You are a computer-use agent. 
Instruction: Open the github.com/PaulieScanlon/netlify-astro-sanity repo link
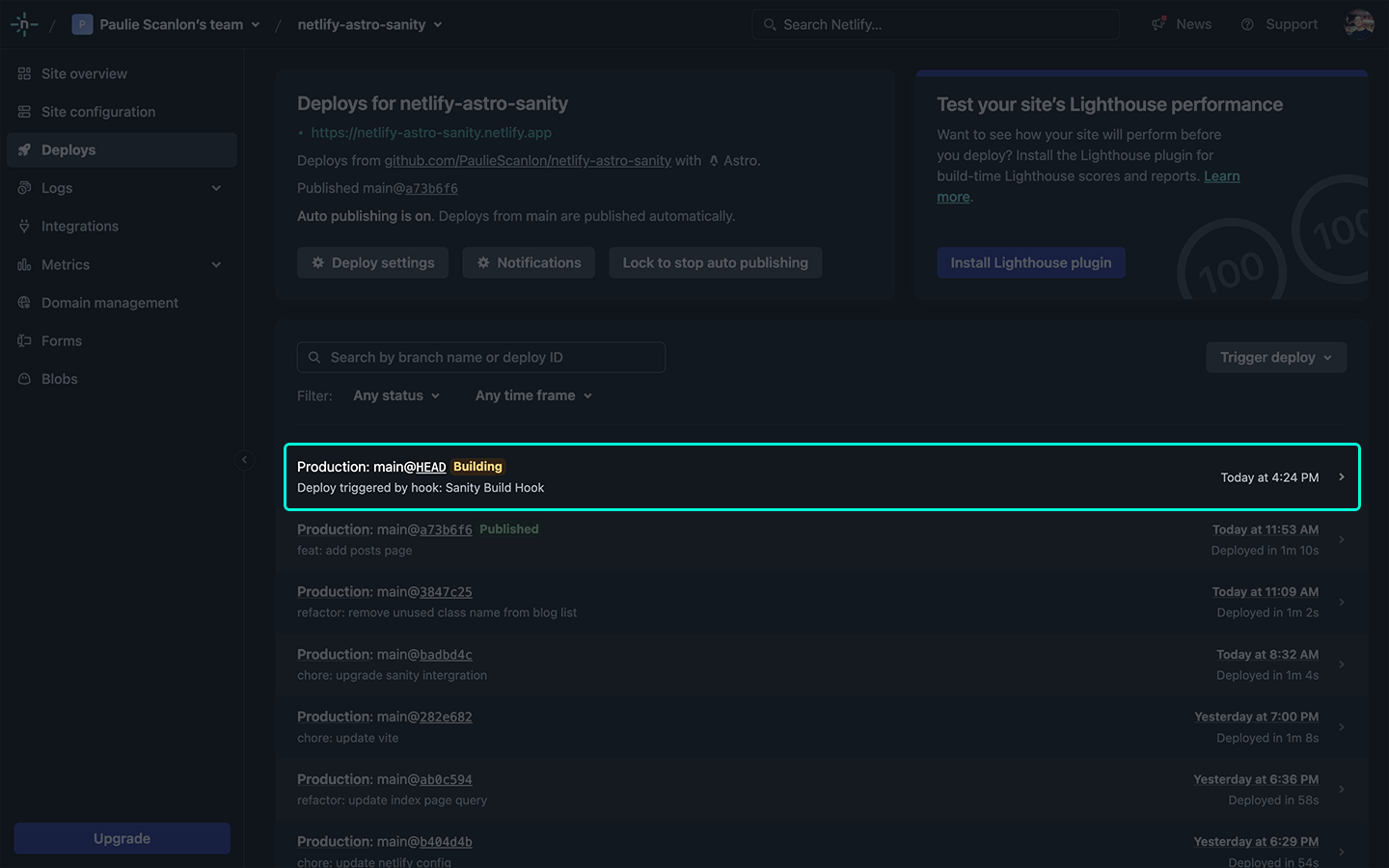(x=528, y=160)
